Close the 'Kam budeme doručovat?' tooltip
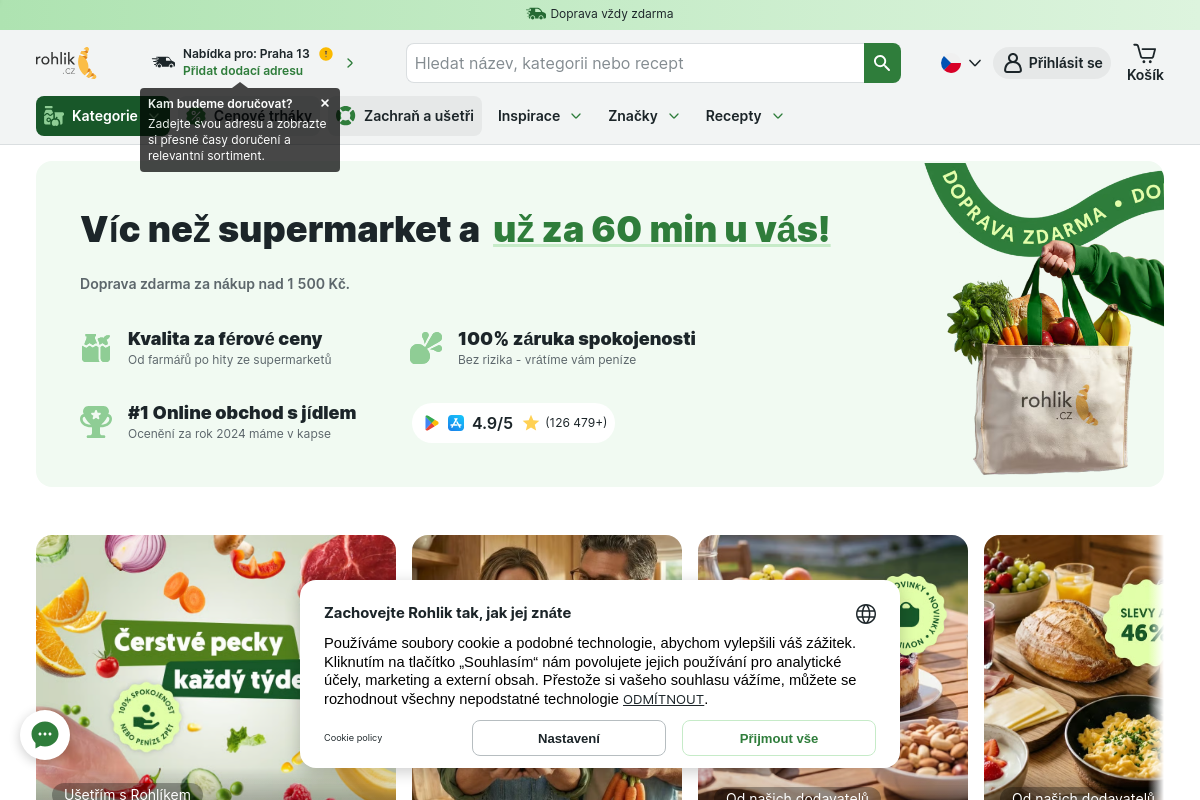Viewport: 1200px width, 800px height. (325, 103)
